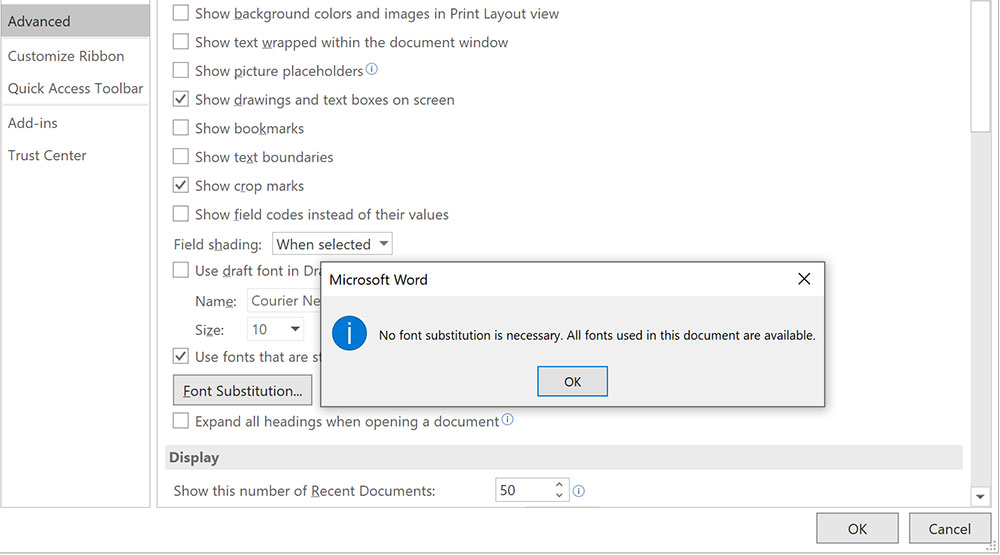Image resolution: width=1000 pixels, height=555 pixels.
Task: Confirm Word Options with the bottom OK button
Action: pyautogui.click(x=857, y=529)
